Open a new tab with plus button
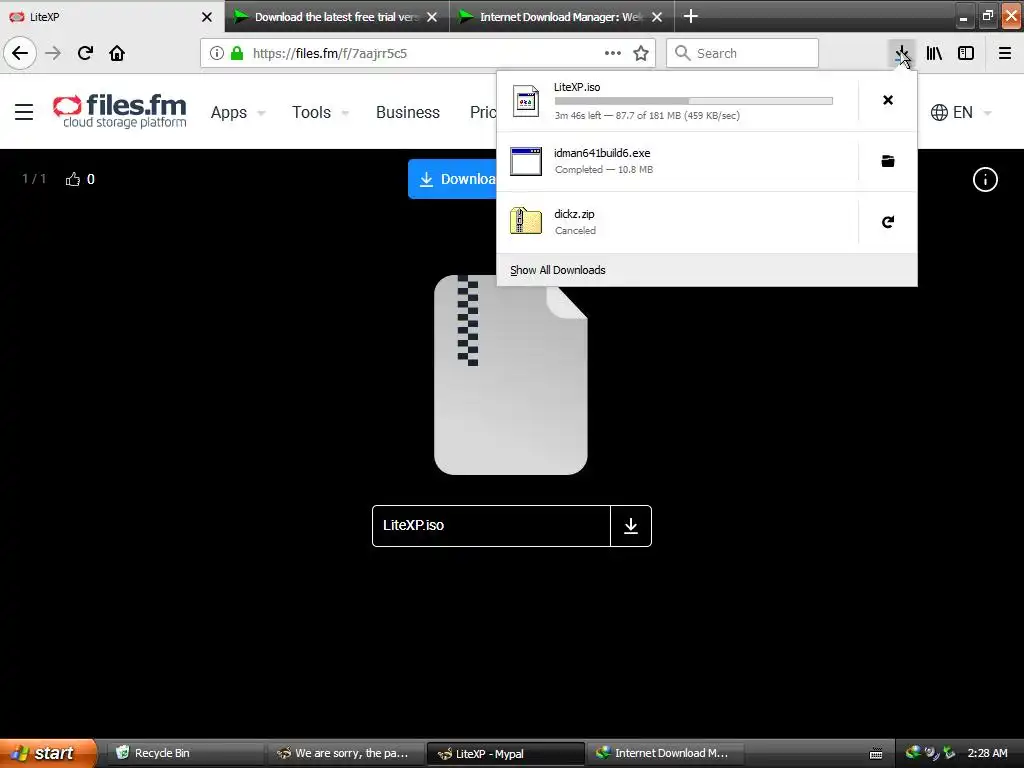1024x768 pixels. point(691,16)
